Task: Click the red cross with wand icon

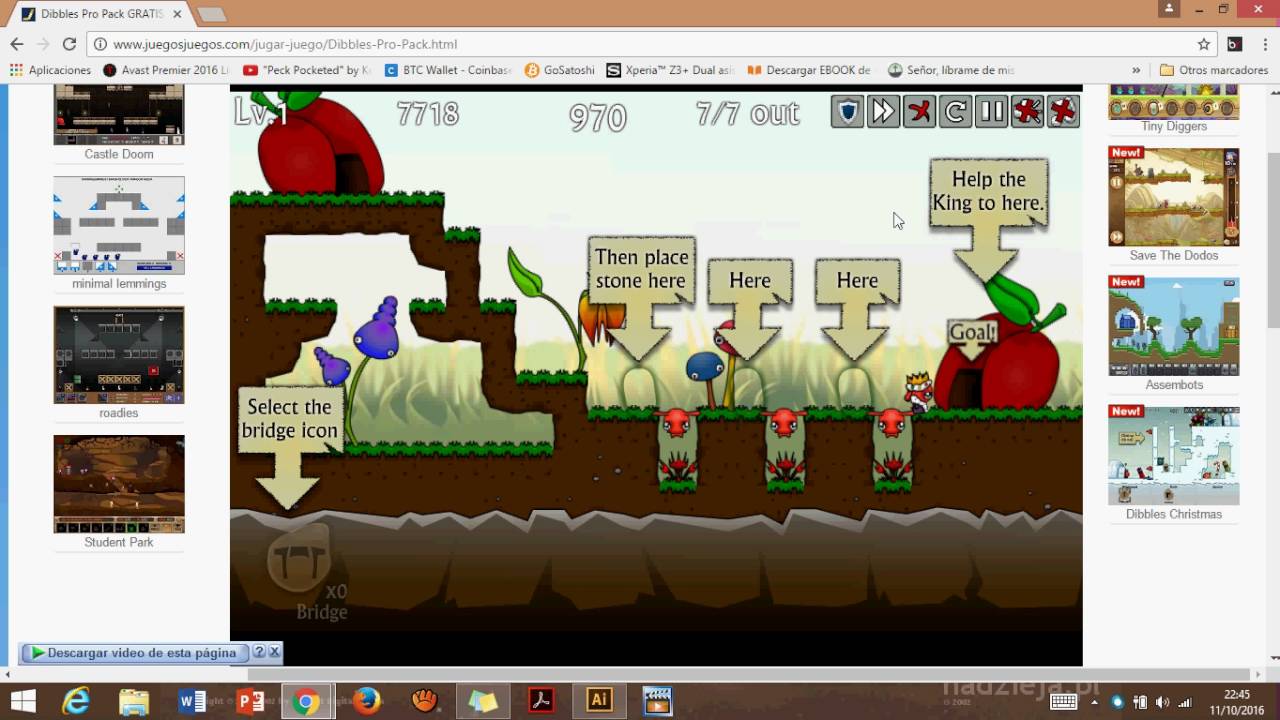Action: (x=1027, y=112)
